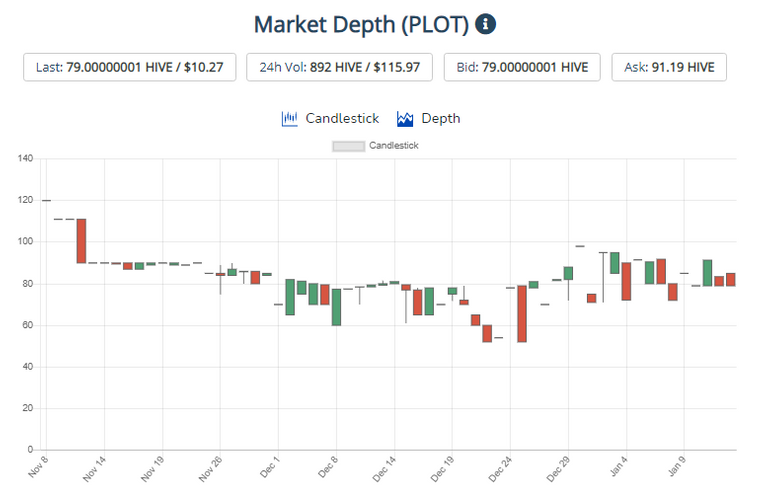Click the 24h Vol box

click(339, 67)
